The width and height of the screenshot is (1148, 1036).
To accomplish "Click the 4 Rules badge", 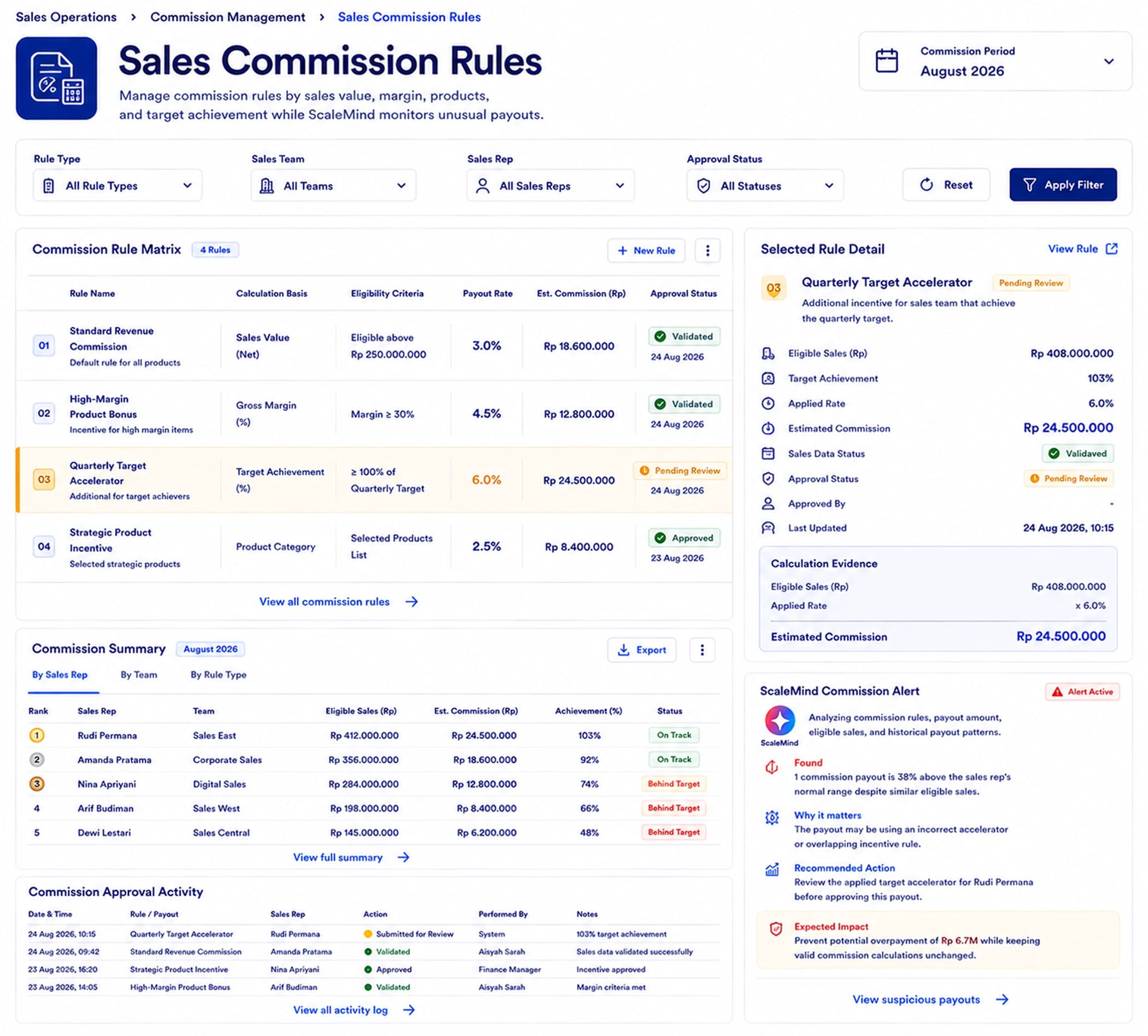I will (x=215, y=250).
